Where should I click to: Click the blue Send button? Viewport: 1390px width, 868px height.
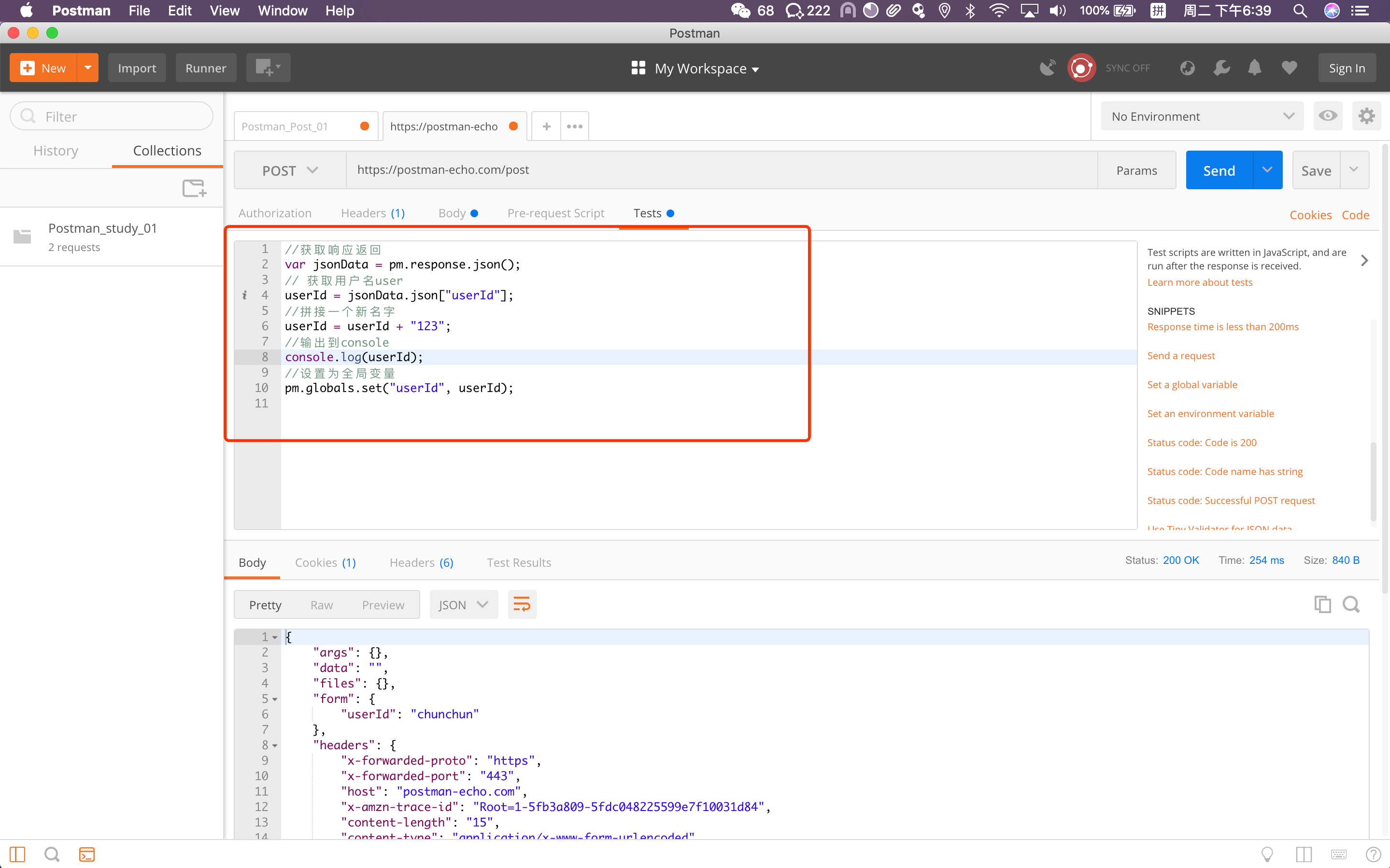click(1219, 170)
